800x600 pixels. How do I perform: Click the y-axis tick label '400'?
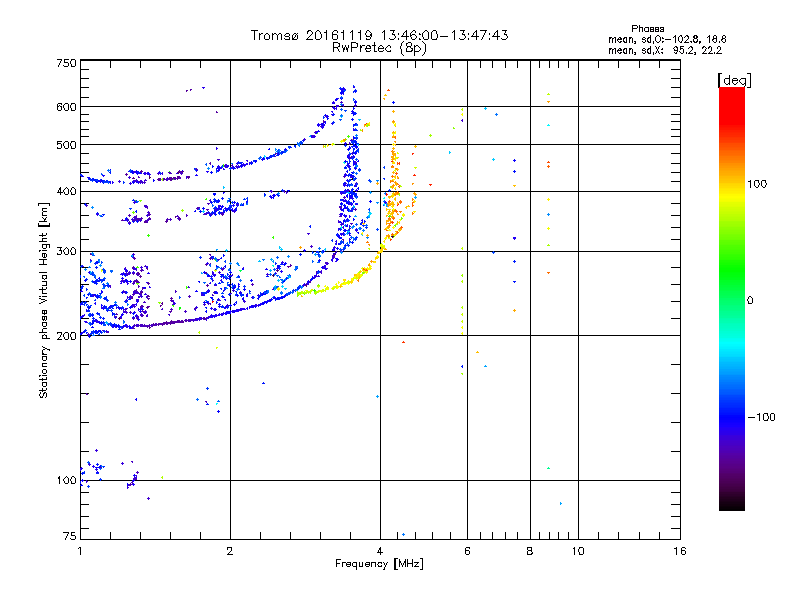66,192
